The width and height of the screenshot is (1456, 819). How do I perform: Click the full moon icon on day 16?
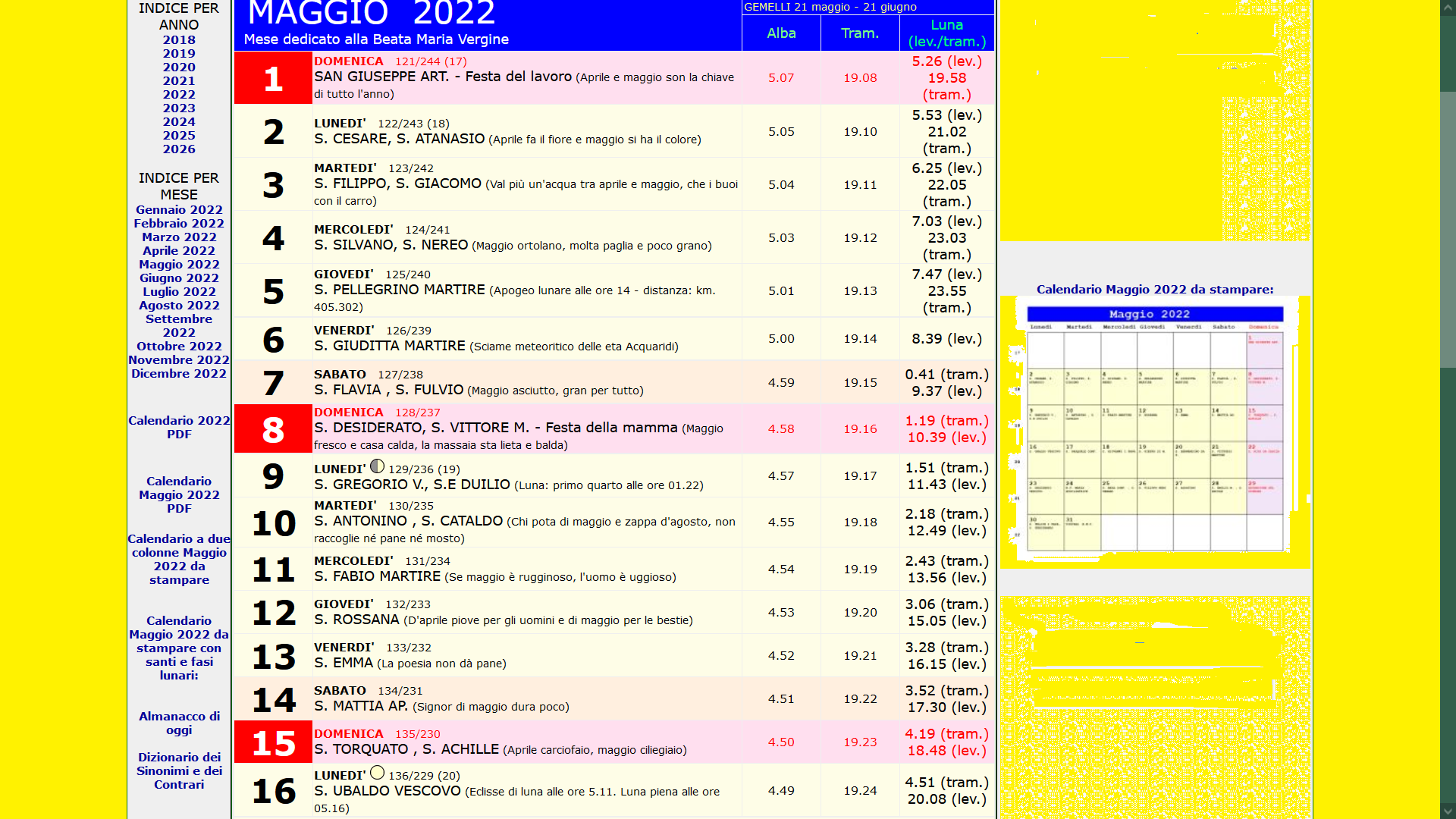pos(377,773)
